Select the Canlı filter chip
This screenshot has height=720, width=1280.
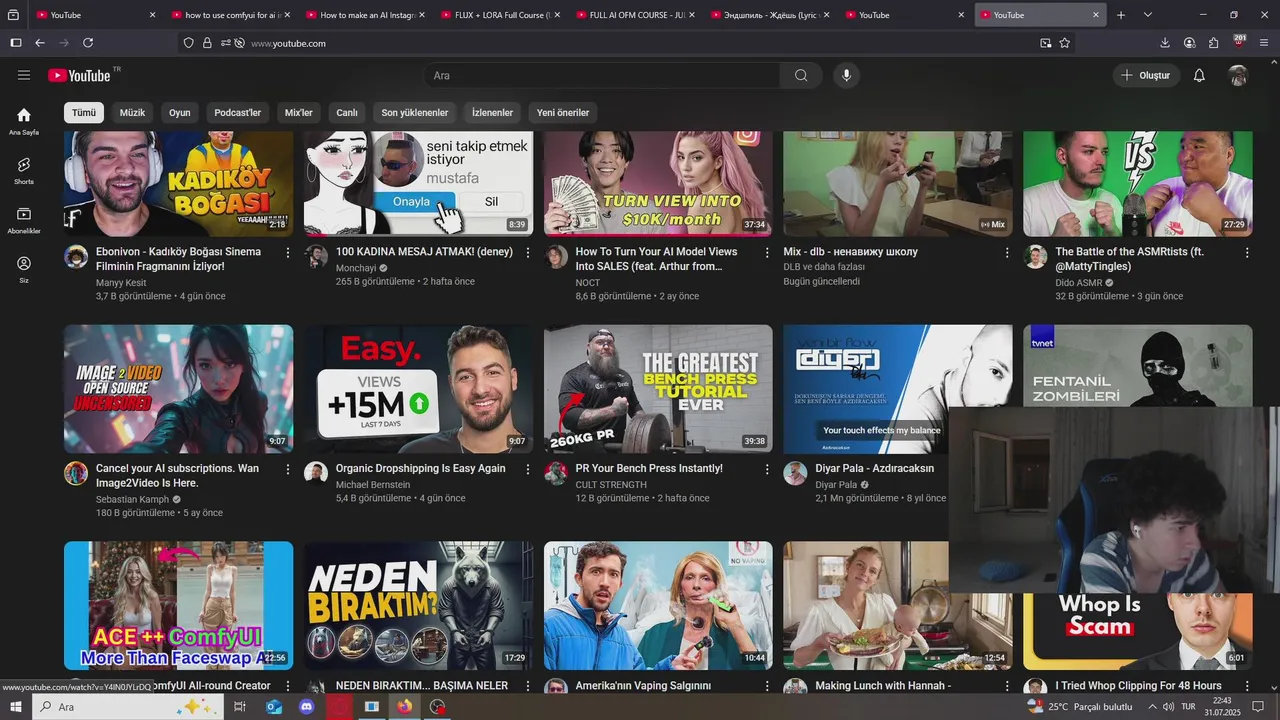click(347, 113)
